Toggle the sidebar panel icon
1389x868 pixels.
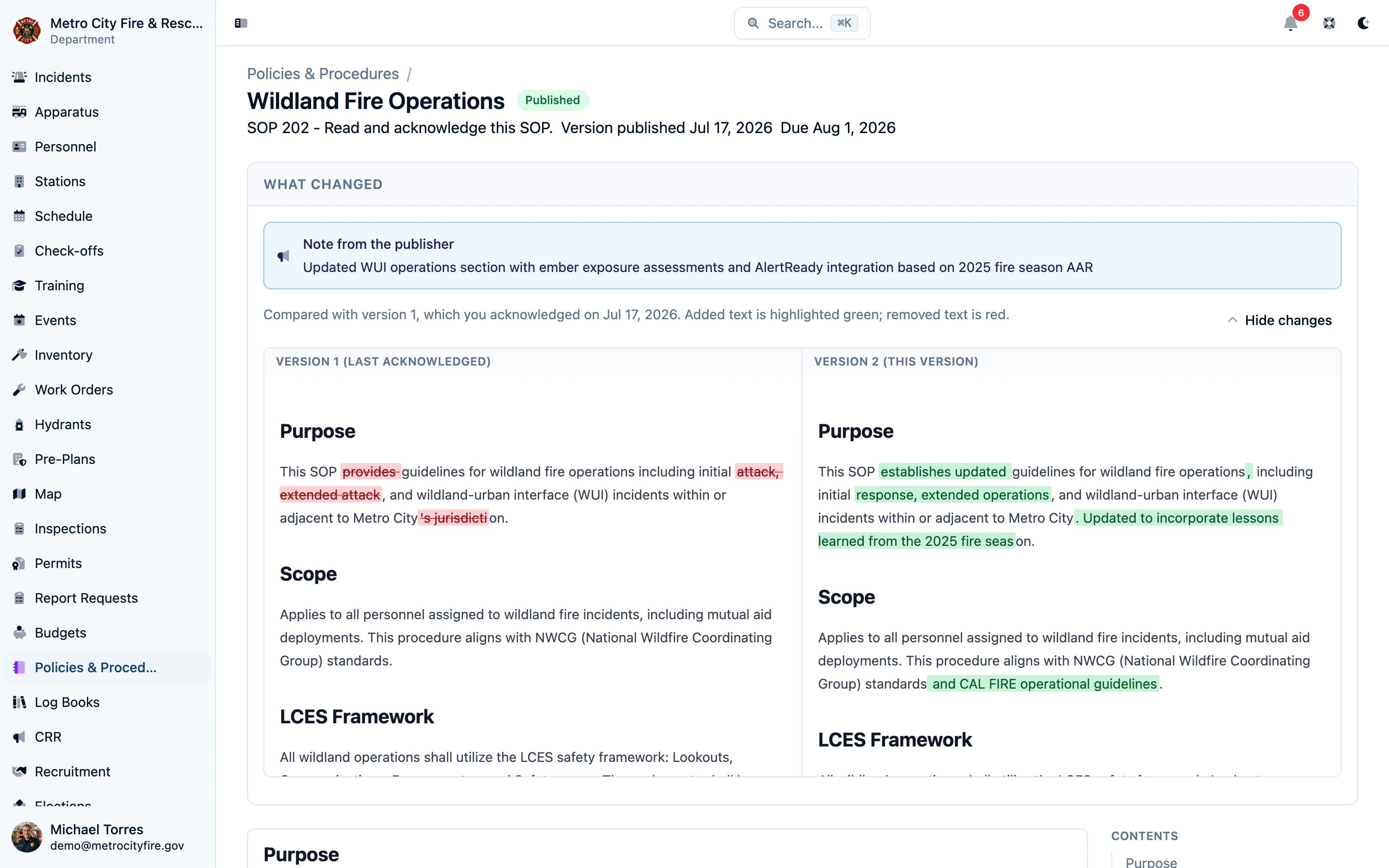[241, 23]
